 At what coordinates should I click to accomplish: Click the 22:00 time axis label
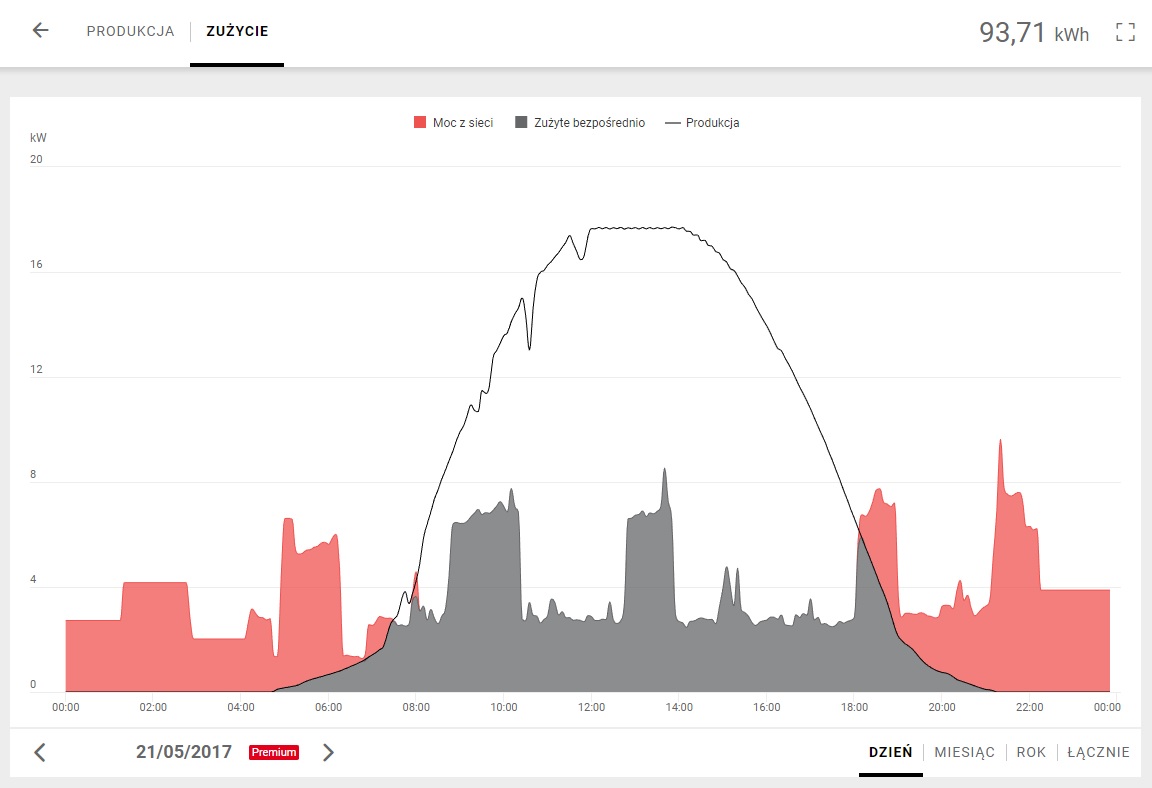[x=1029, y=707]
